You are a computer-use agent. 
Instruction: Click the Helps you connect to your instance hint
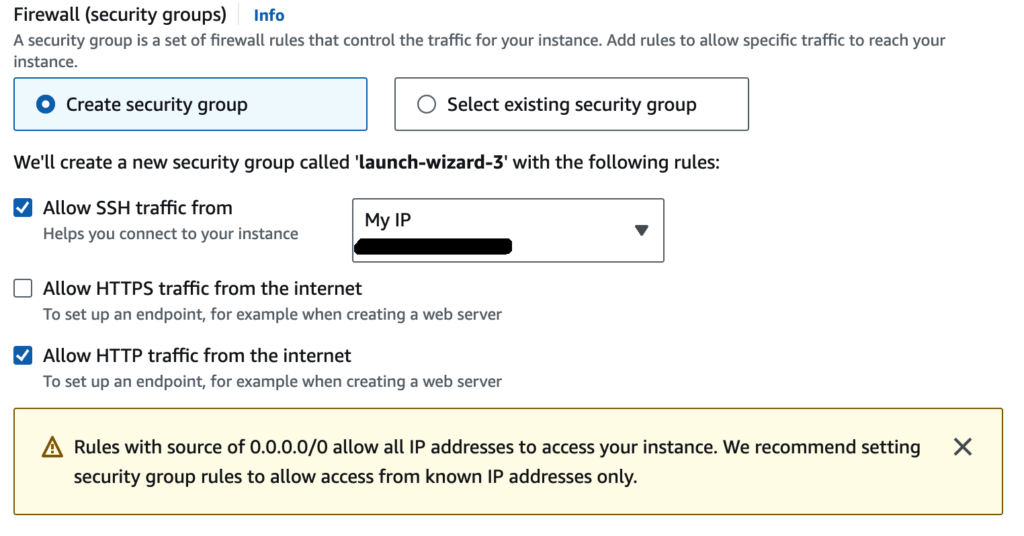tap(170, 234)
